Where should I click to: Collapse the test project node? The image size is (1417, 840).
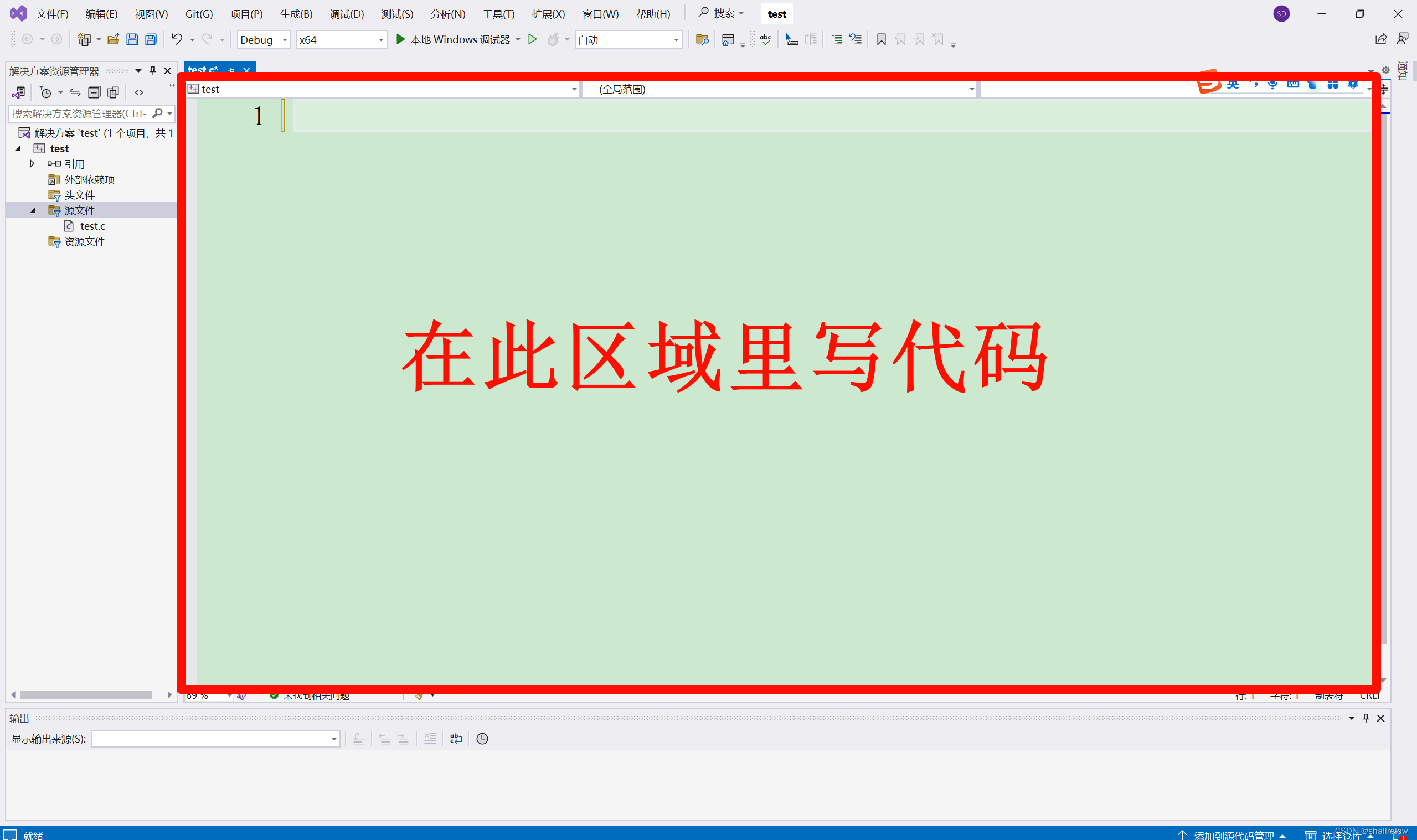click(18, 148)
